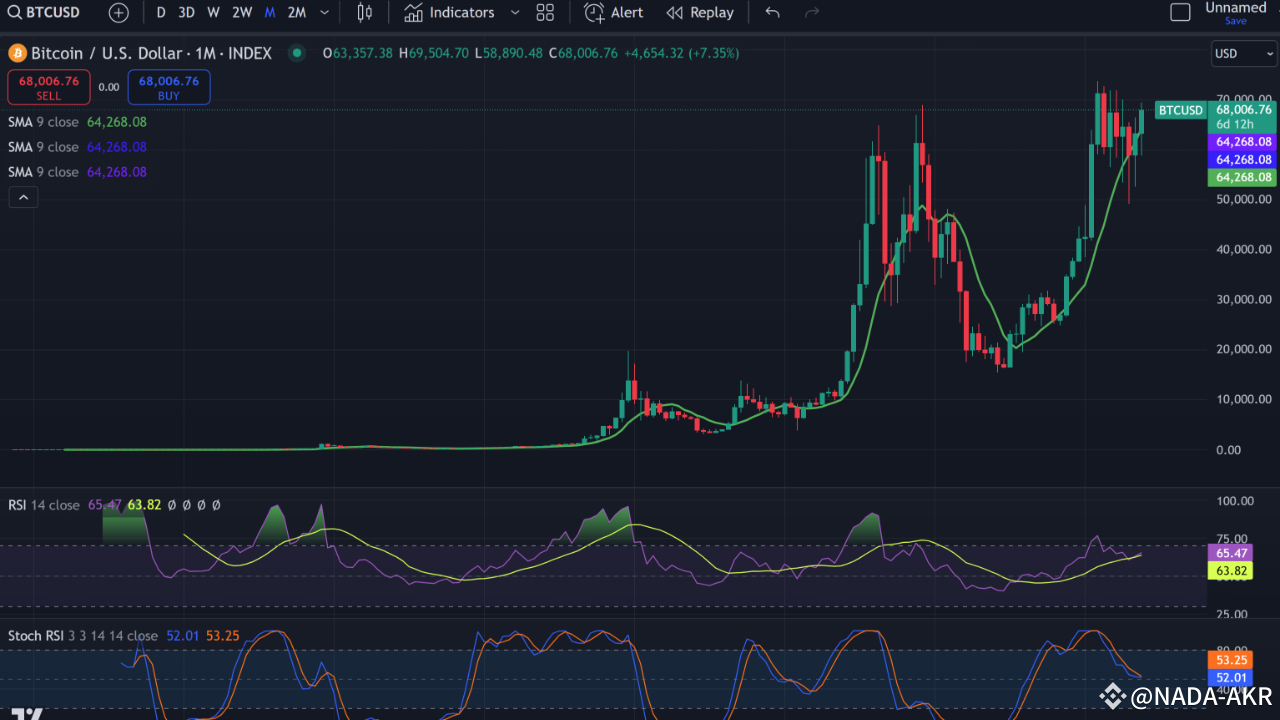1280x720 pixels.
Task: Toggle the layout checkbox near Unnamed
Action: [1180, 12]
